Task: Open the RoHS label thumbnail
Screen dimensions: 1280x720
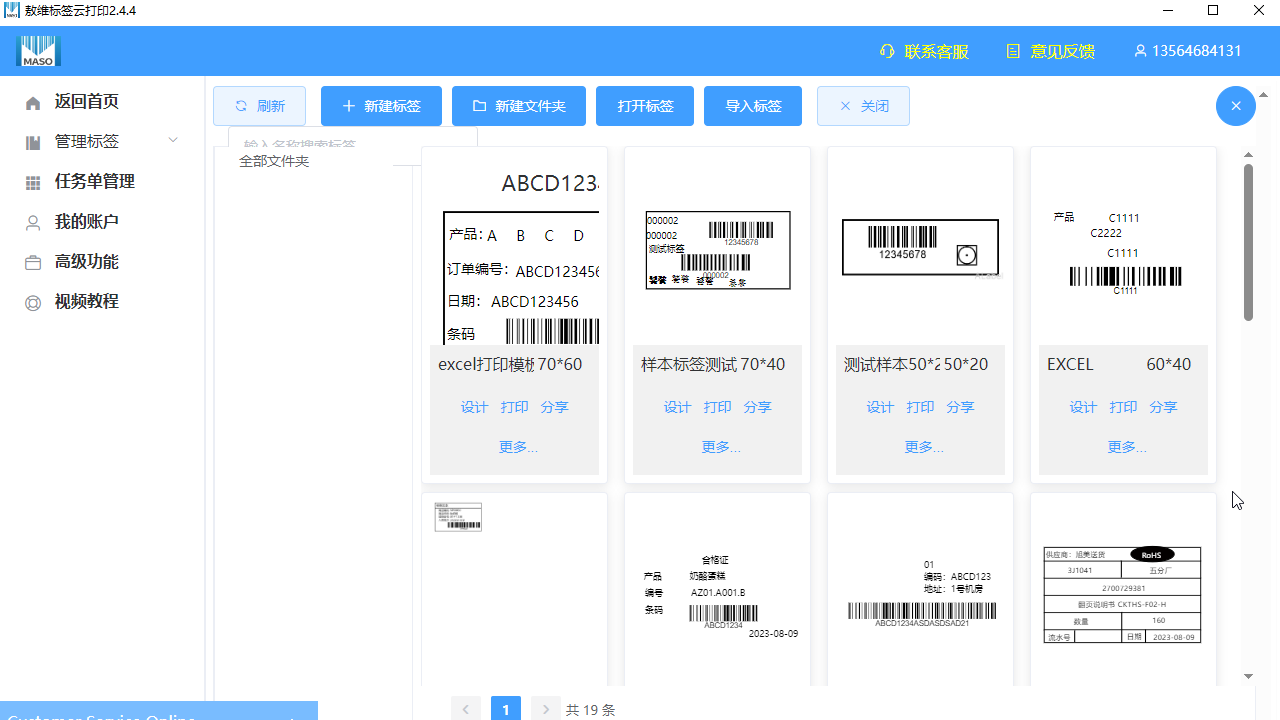Action: point(1122,595)
